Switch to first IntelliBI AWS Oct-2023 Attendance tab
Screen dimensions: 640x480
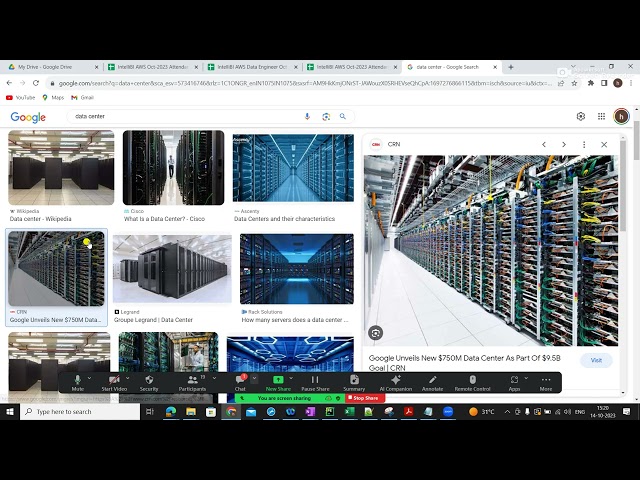(152, 67)
